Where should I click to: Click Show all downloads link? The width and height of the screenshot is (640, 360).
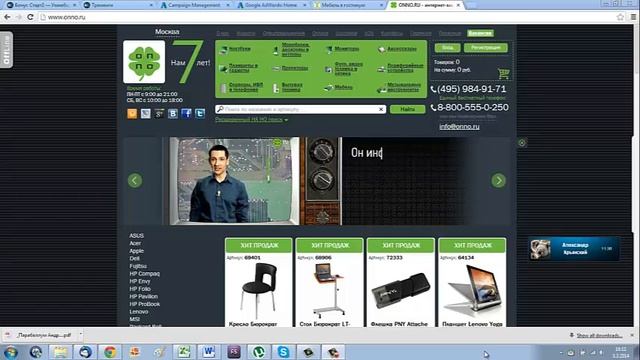click(599, 336)
